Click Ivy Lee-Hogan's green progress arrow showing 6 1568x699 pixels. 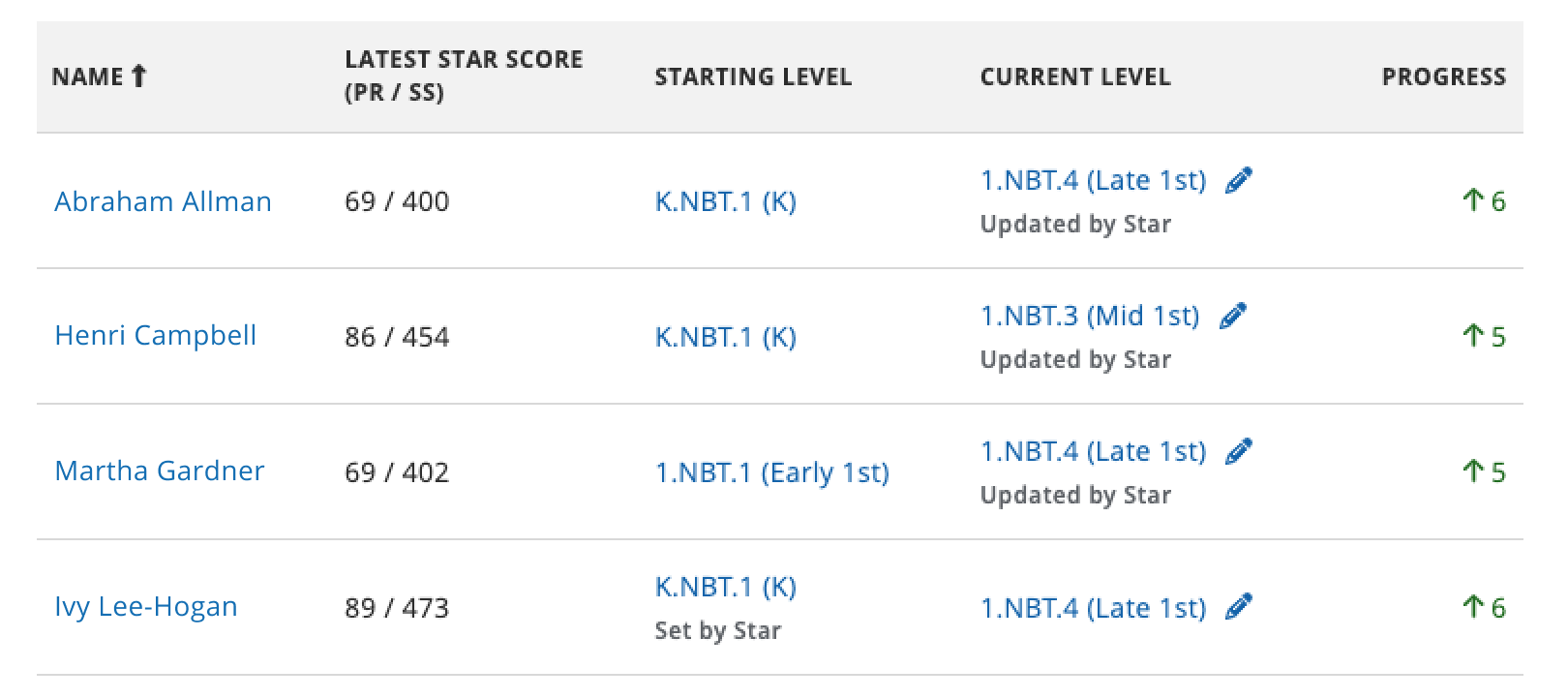coord(1484,607)
